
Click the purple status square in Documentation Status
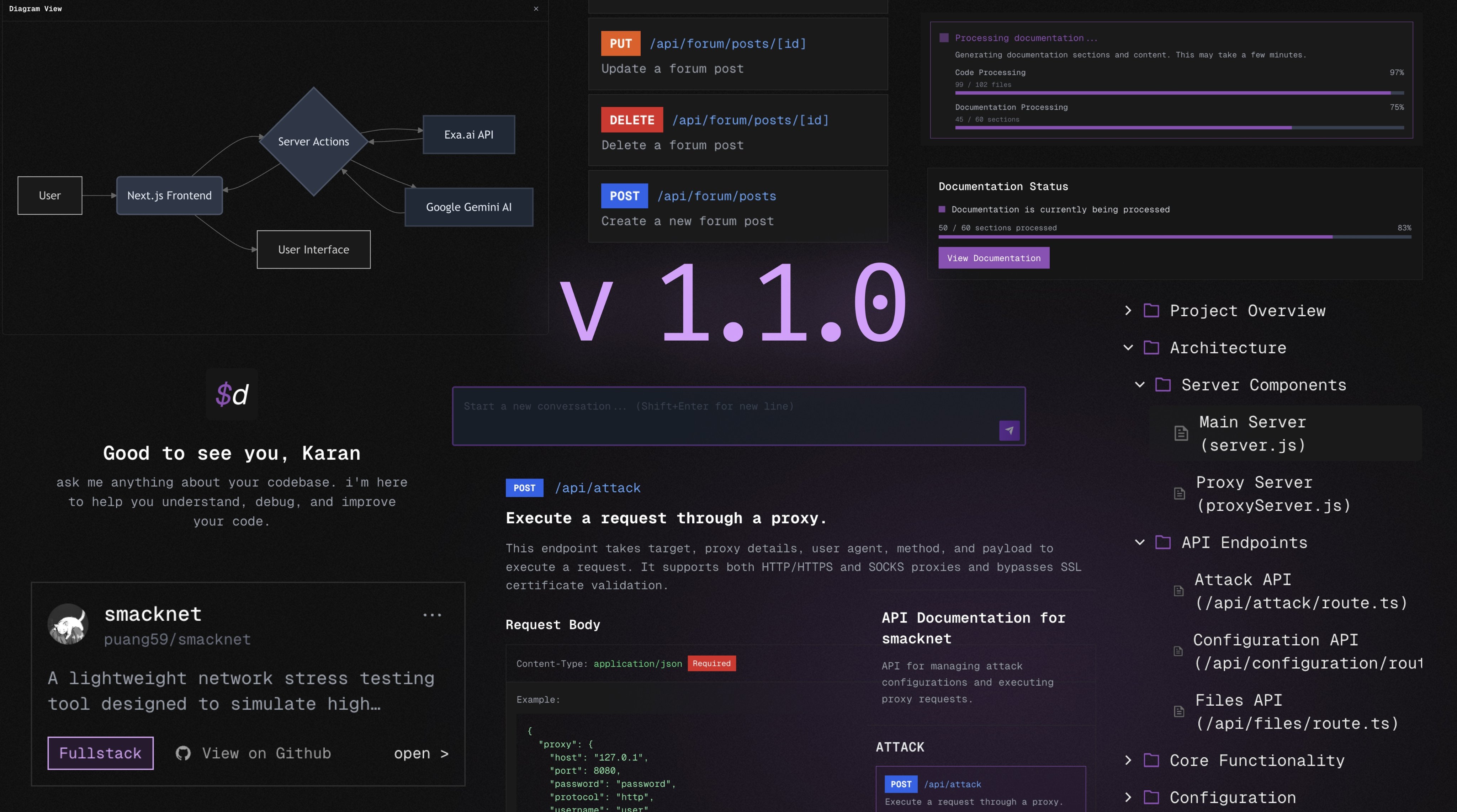942,209
